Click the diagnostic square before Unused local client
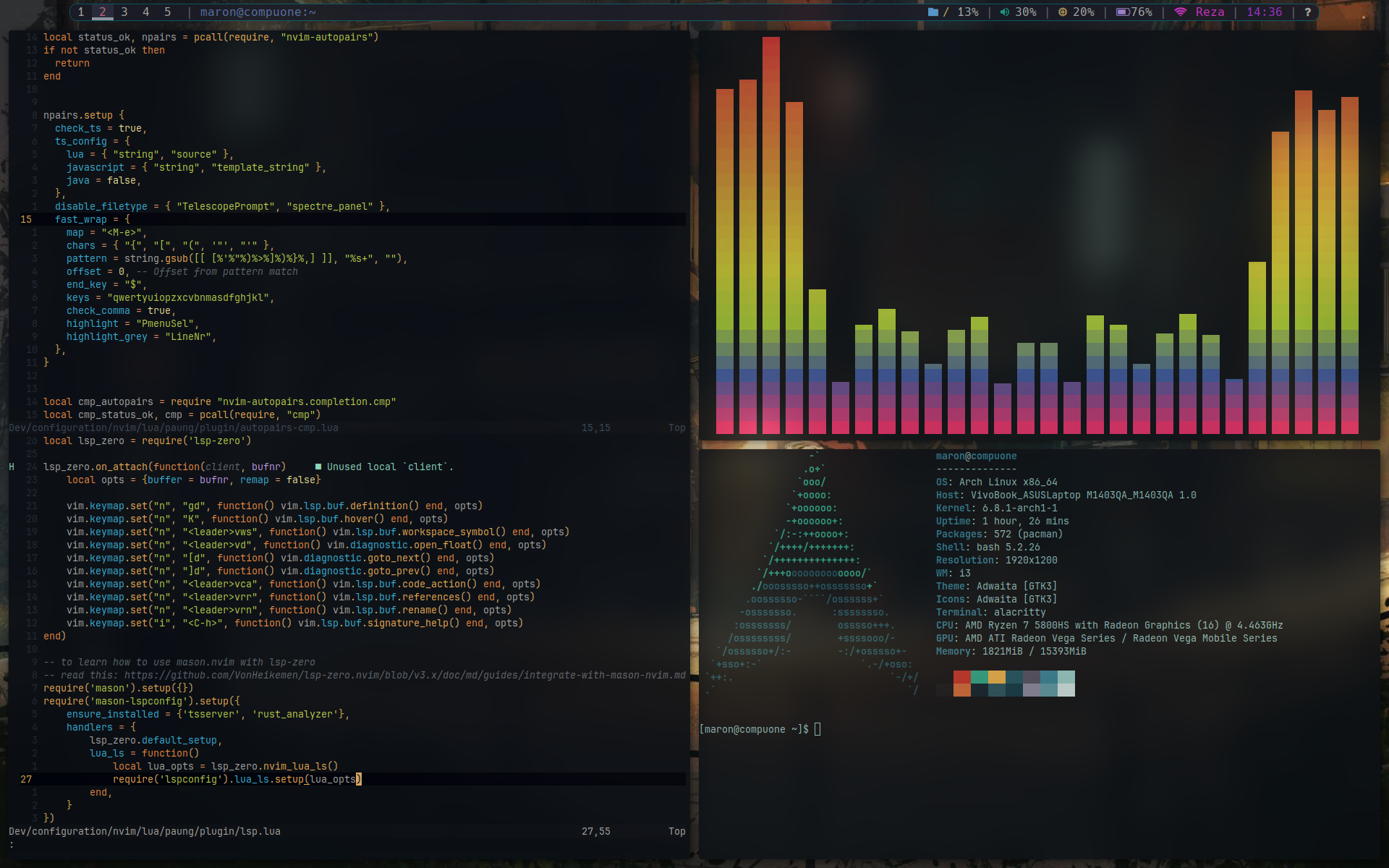1389x868 pixels. click(x=318, y=467)
